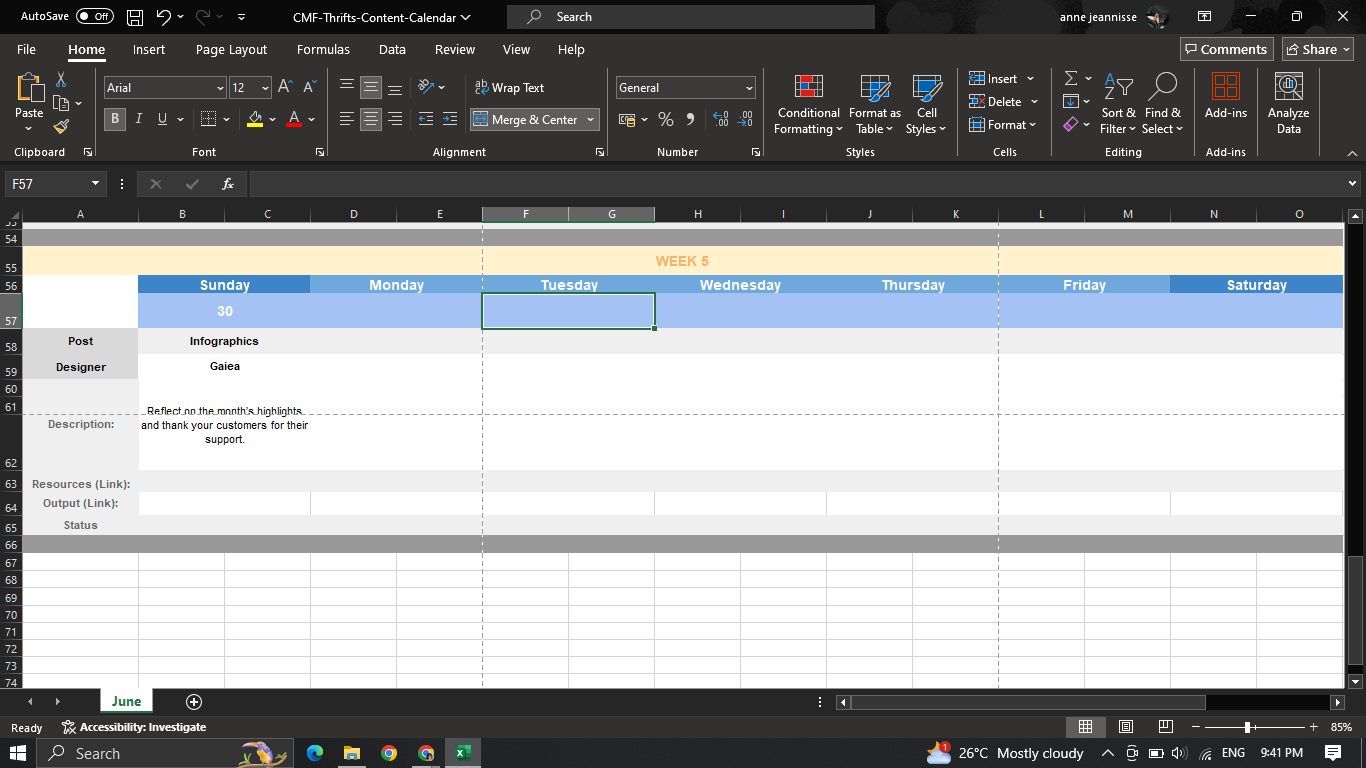The image size is (1366, 768).
Task: Switch to Review tab
Action: coord(455,49)
